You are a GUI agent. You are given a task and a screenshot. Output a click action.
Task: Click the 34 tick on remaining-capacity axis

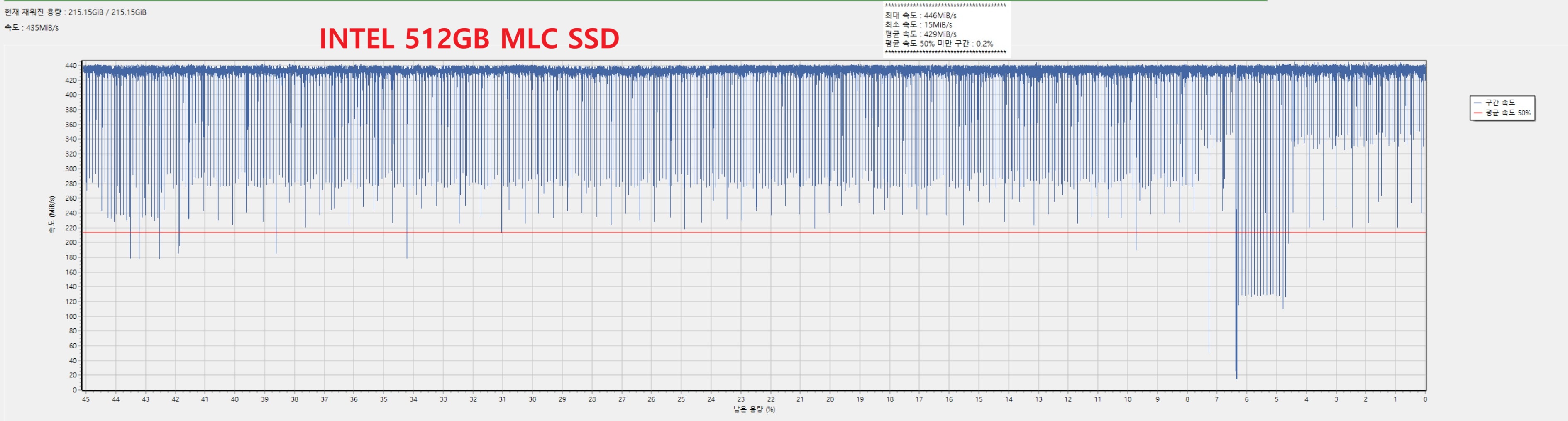pyautogui.click(x=413, y=400)
